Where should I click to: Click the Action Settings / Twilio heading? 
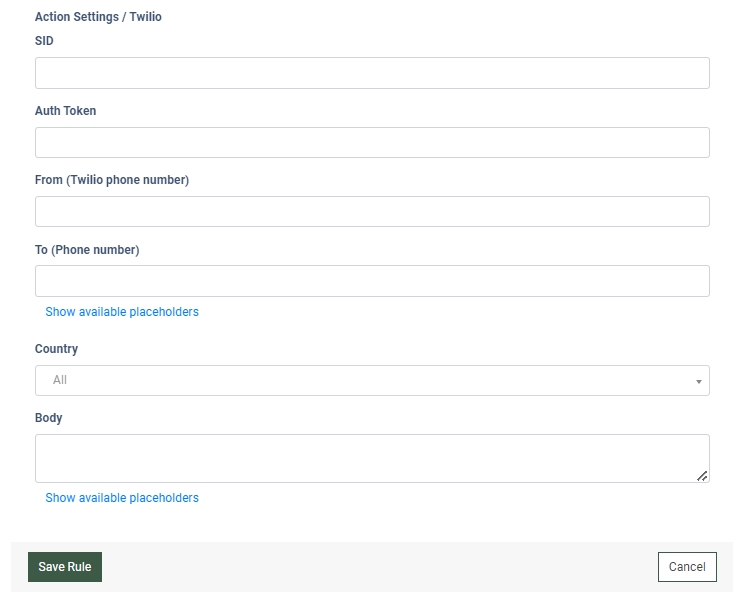click(98, 17)
